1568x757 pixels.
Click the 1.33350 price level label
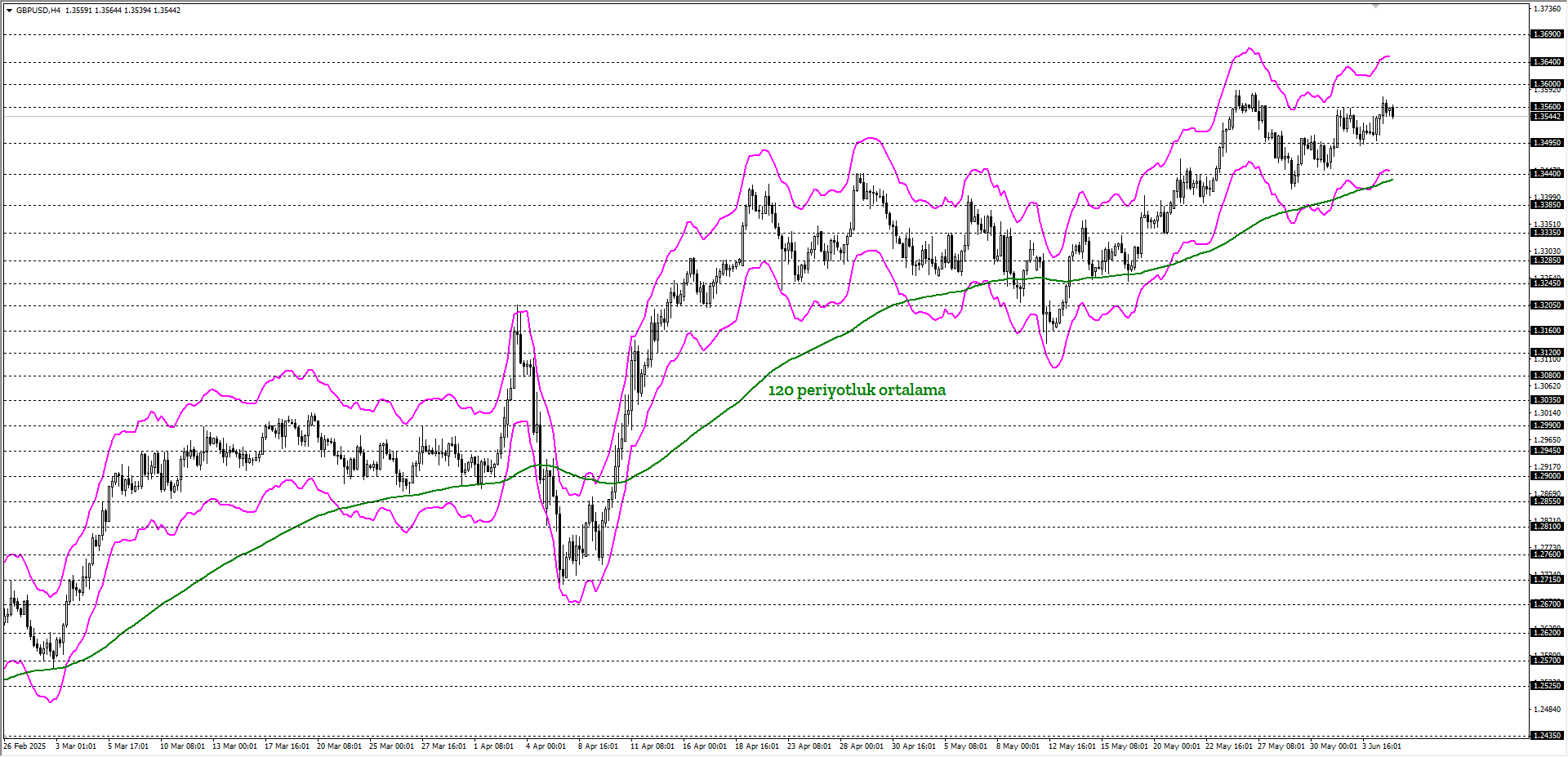click(x=1546, y=233)
